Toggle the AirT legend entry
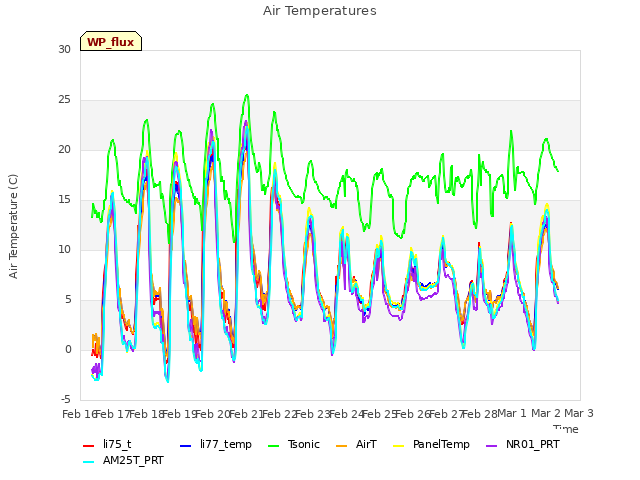This screenshot has width=640, height=480. tap(356, 444)
